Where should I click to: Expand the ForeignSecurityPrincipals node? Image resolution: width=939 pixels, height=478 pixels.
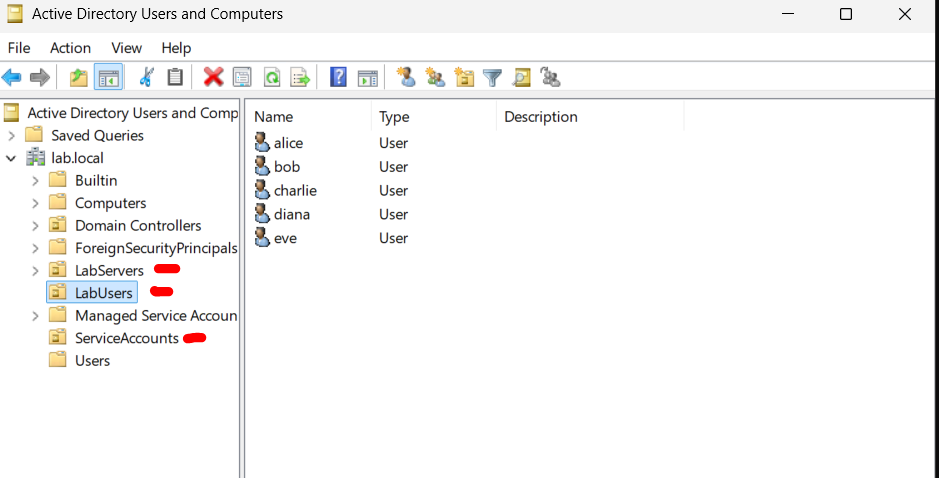(35, 248)
